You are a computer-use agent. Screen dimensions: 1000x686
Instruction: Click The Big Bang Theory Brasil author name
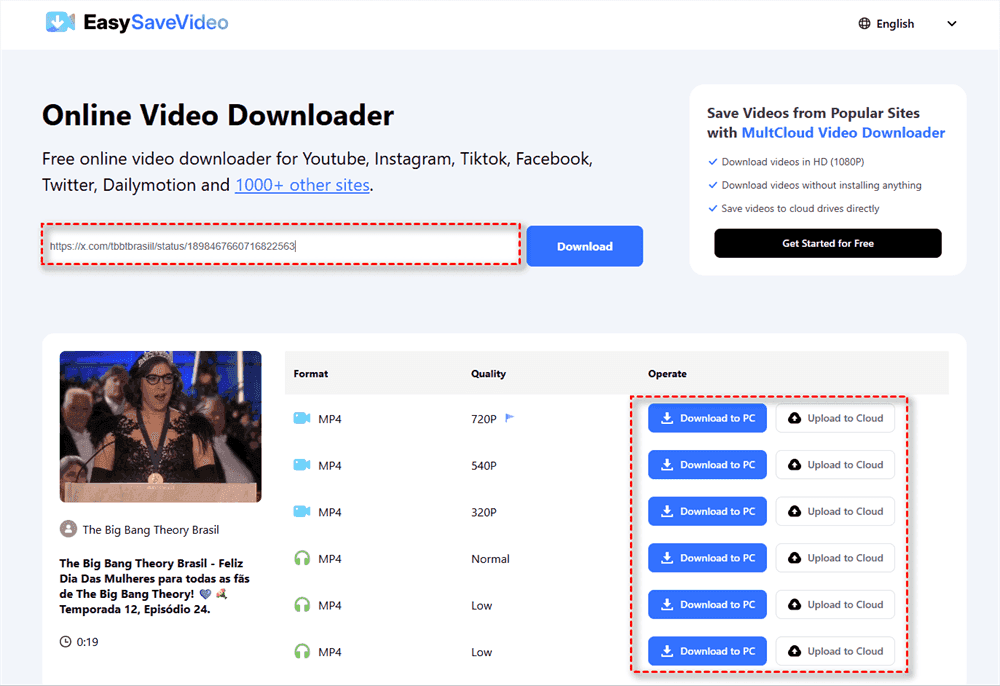click(x=151, y=530)
